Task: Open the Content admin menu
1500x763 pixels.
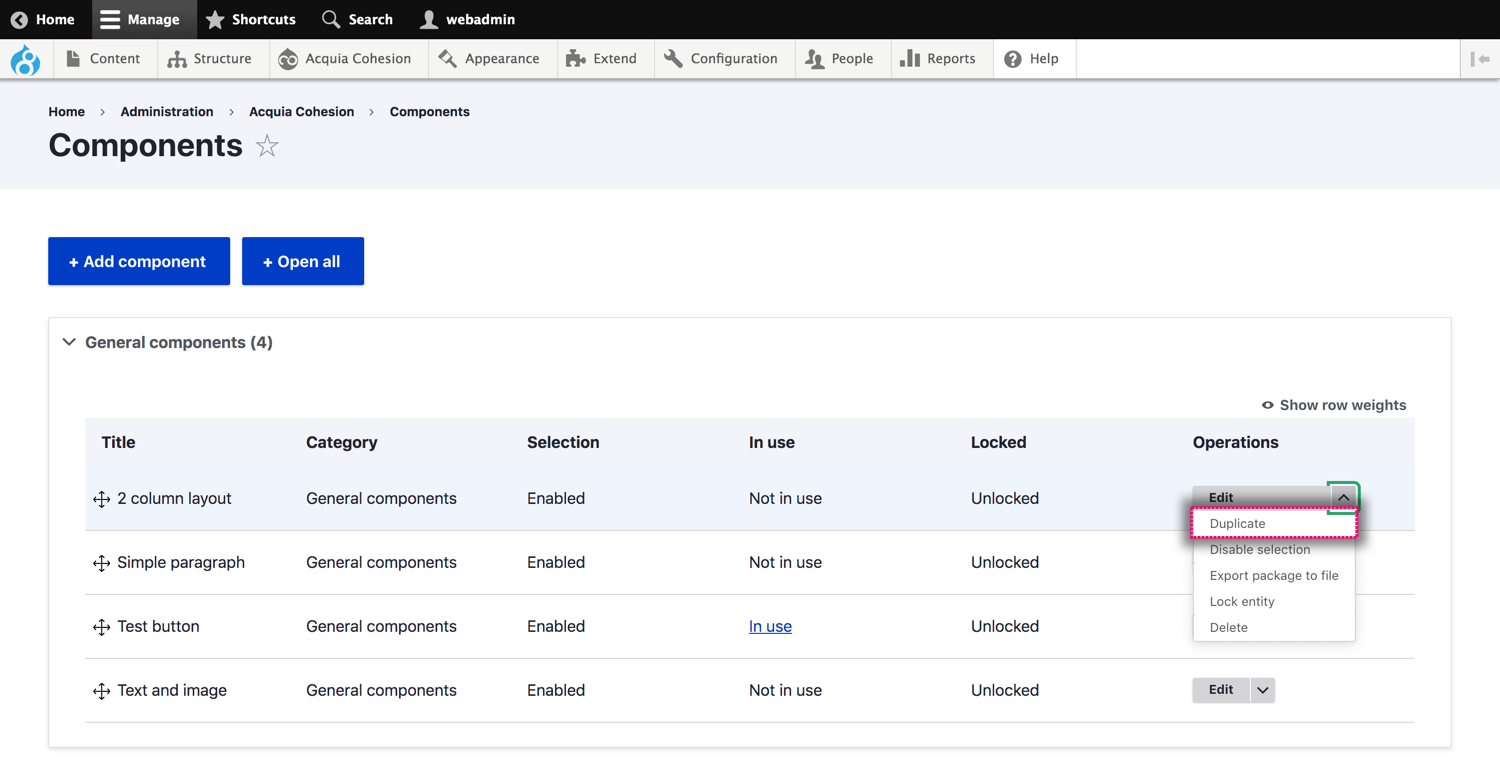Action: coord(103,59)
